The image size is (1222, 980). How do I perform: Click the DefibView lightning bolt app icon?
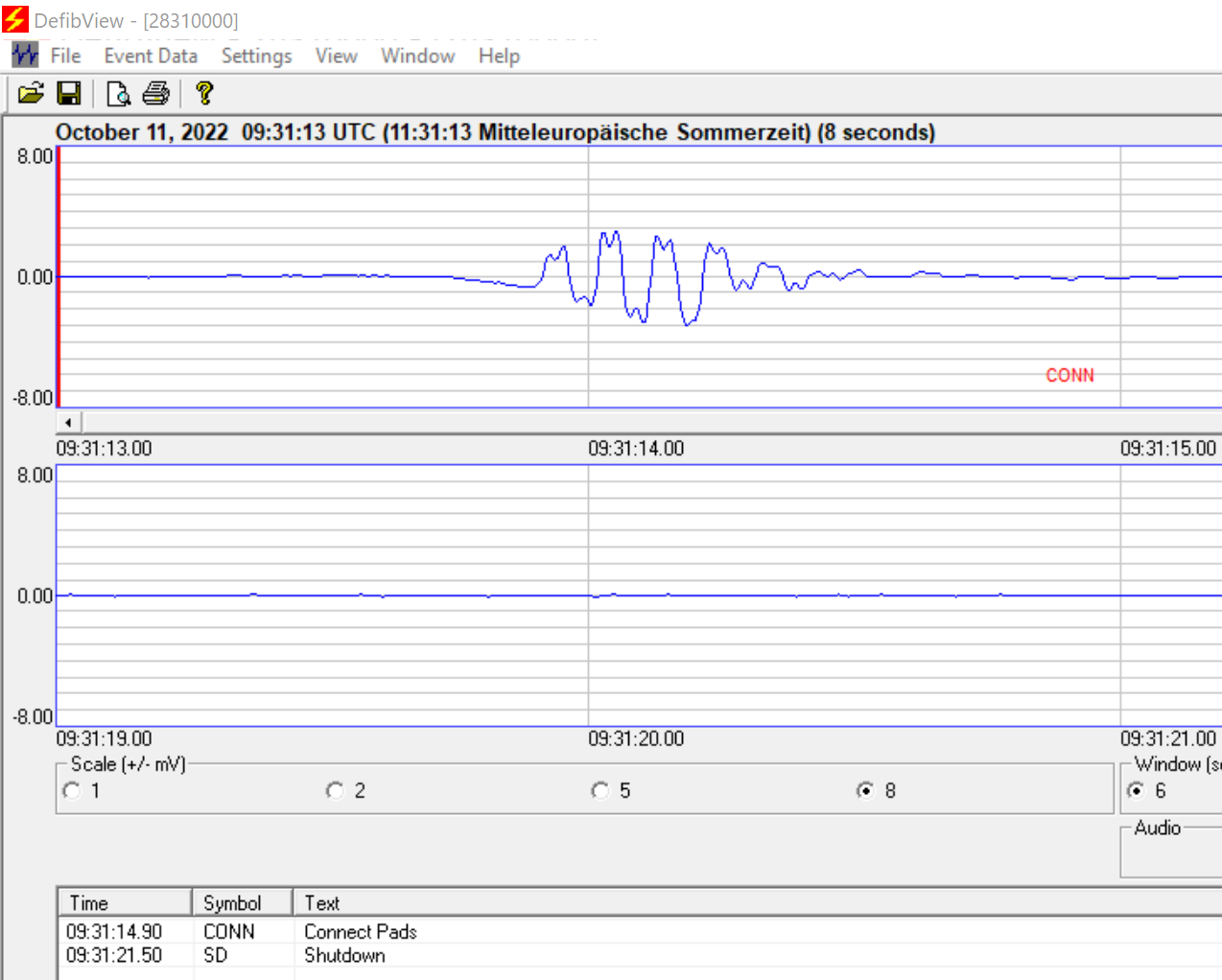[x=15, y=19]
